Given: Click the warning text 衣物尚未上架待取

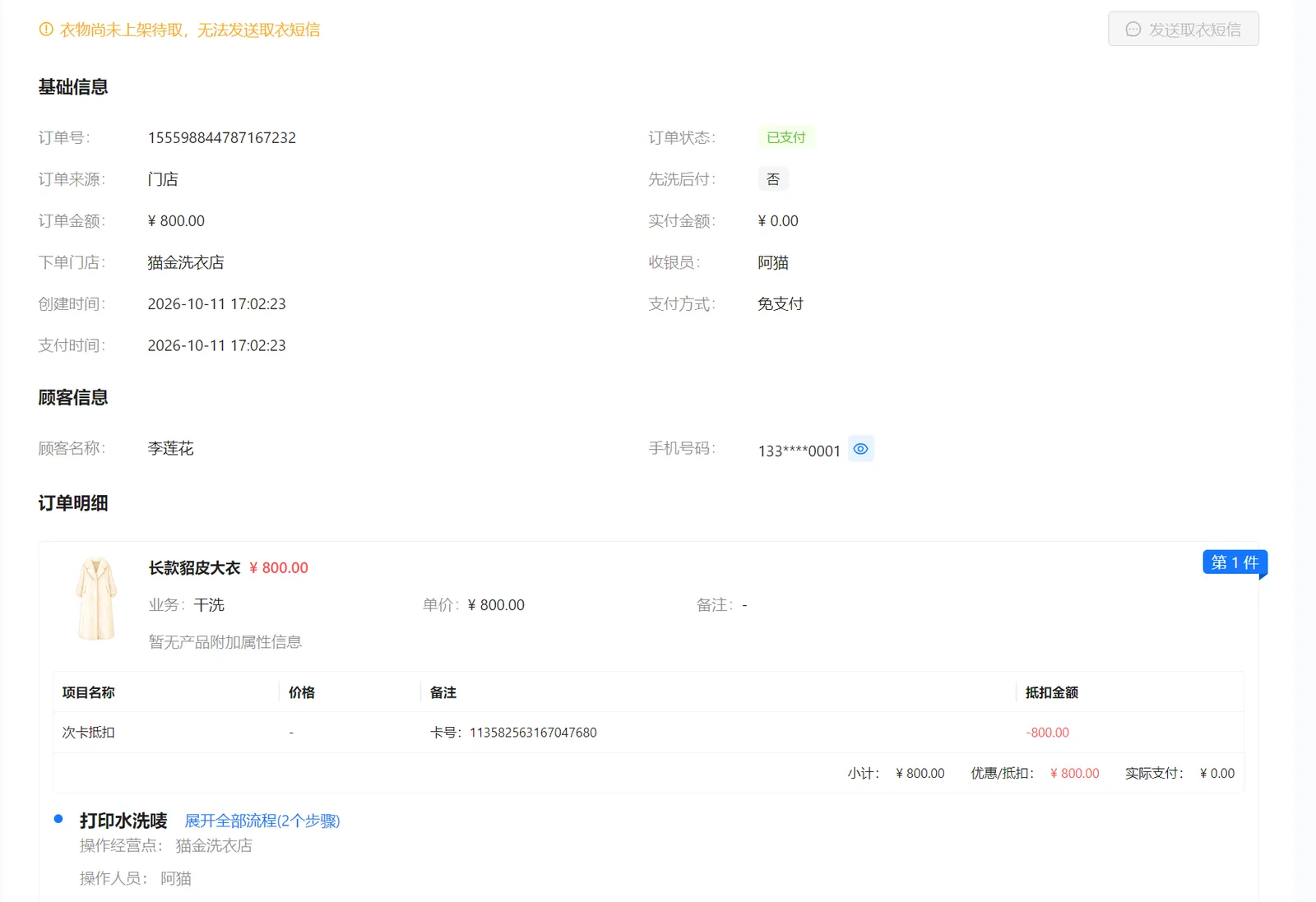Looking at the screenshot, I should coord(122,30).
